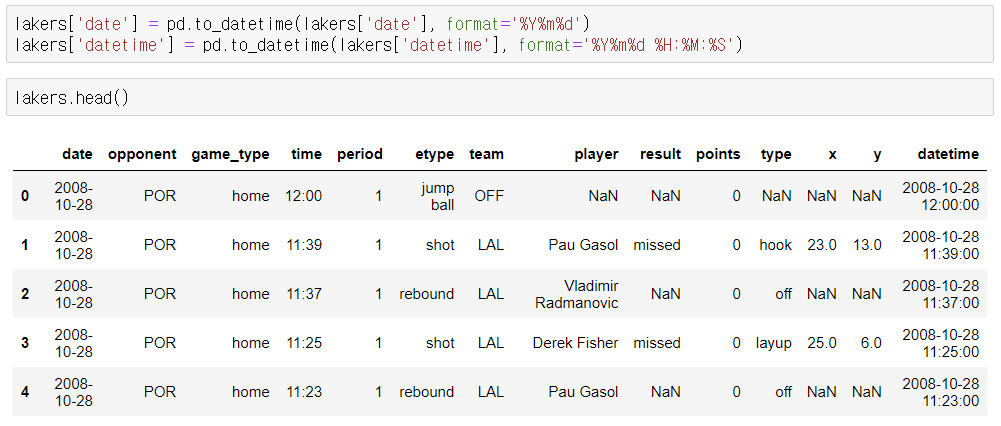The width and height of the screenshot is (1001, 426).
Task: Click the 'hook' type cell
Action: (776, 245)
